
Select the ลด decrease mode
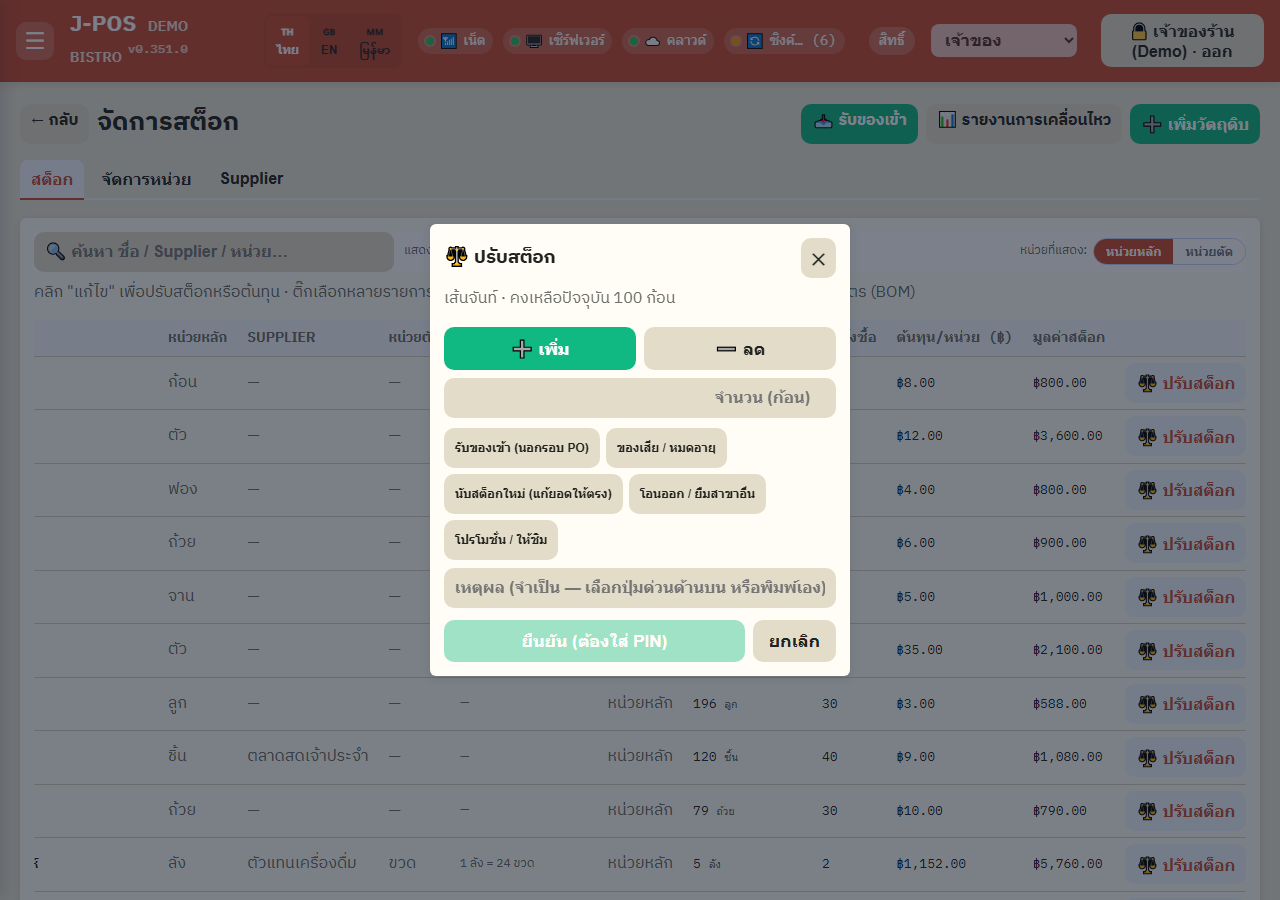pyautogui.click(x=740, y=349)
